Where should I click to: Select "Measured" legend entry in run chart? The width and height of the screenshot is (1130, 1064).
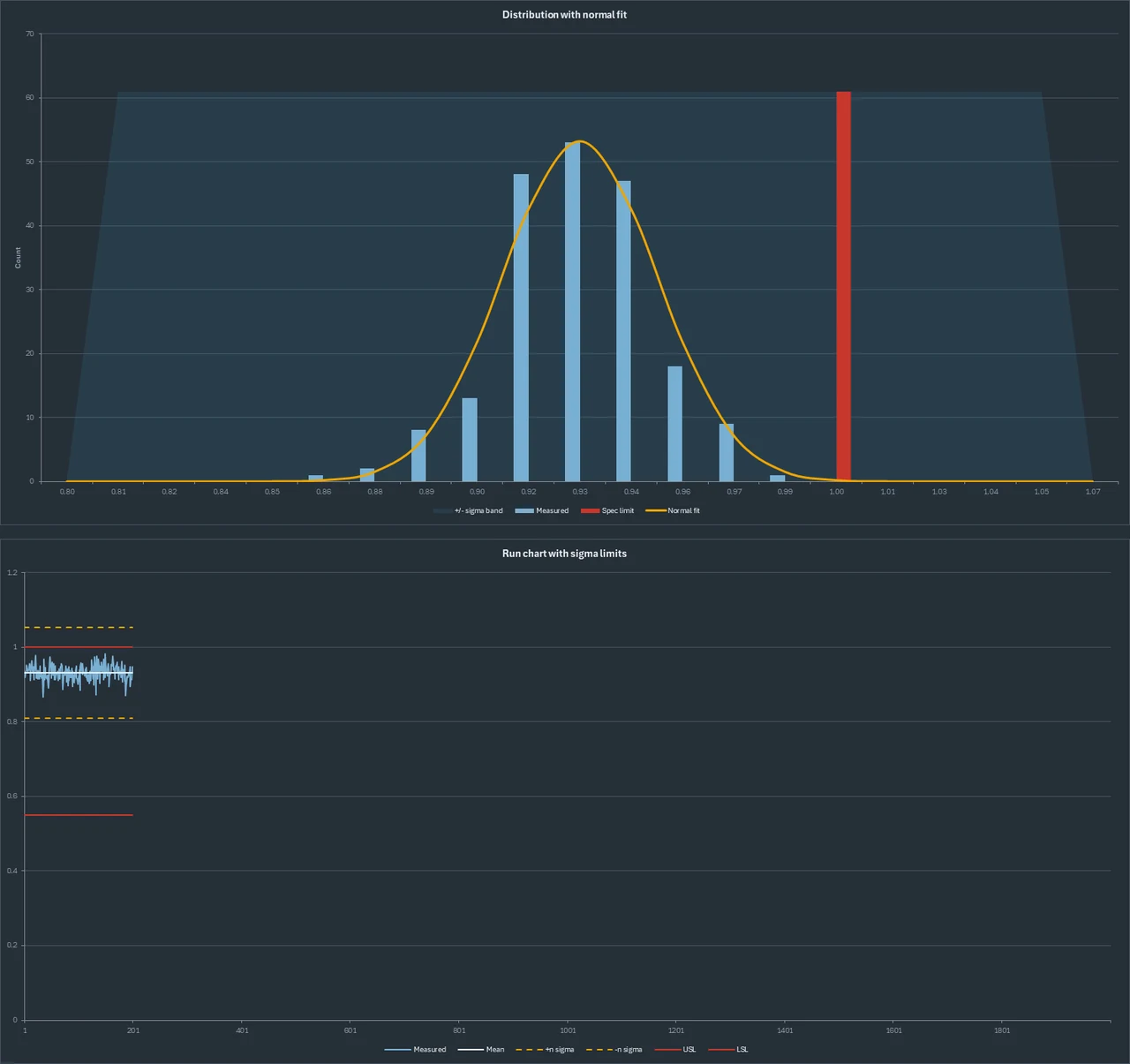[416, 1050]
